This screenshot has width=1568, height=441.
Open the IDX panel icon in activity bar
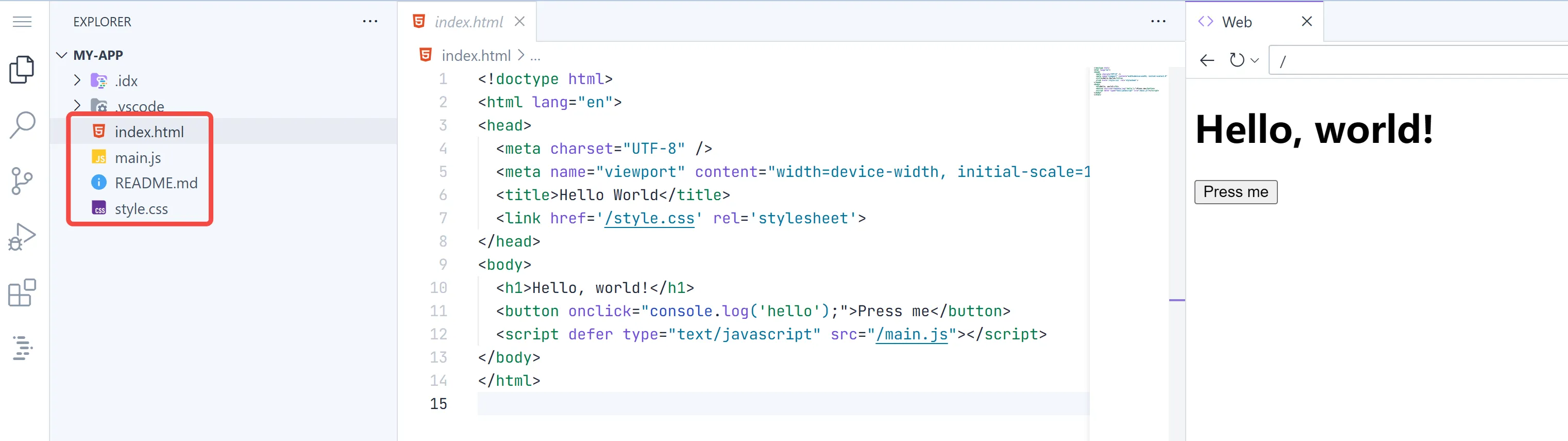(23, 348)
